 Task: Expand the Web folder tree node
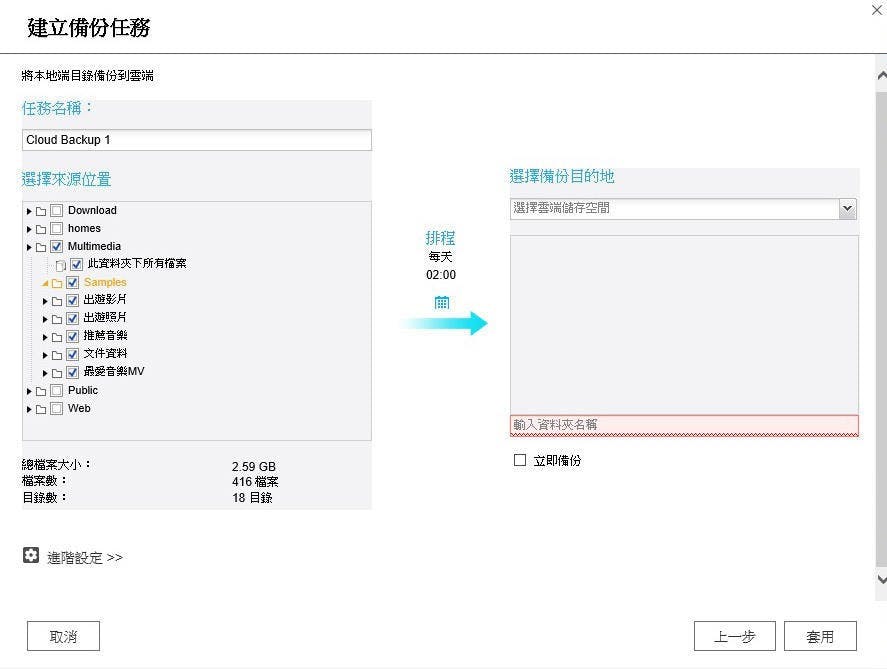(x=29, y=409)
